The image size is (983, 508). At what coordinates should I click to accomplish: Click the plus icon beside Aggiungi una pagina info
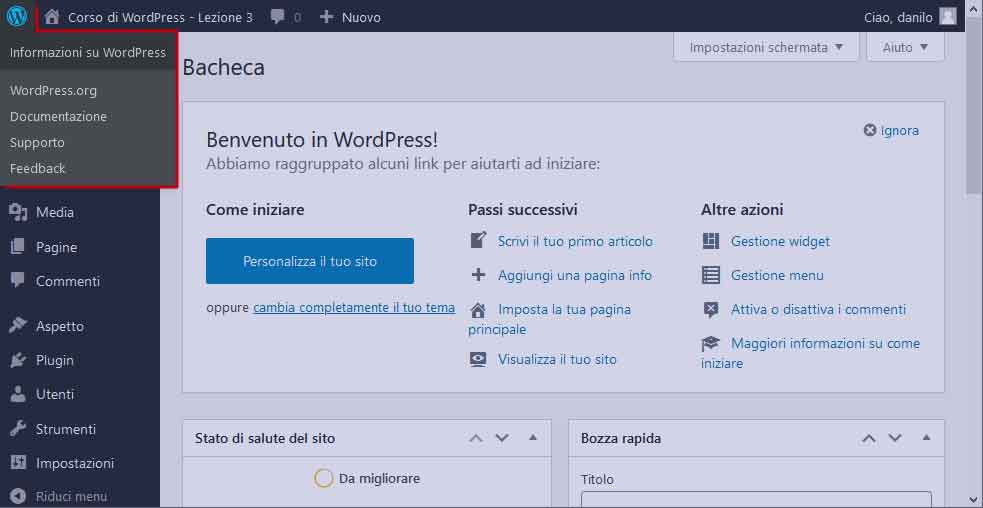point(478,275)
